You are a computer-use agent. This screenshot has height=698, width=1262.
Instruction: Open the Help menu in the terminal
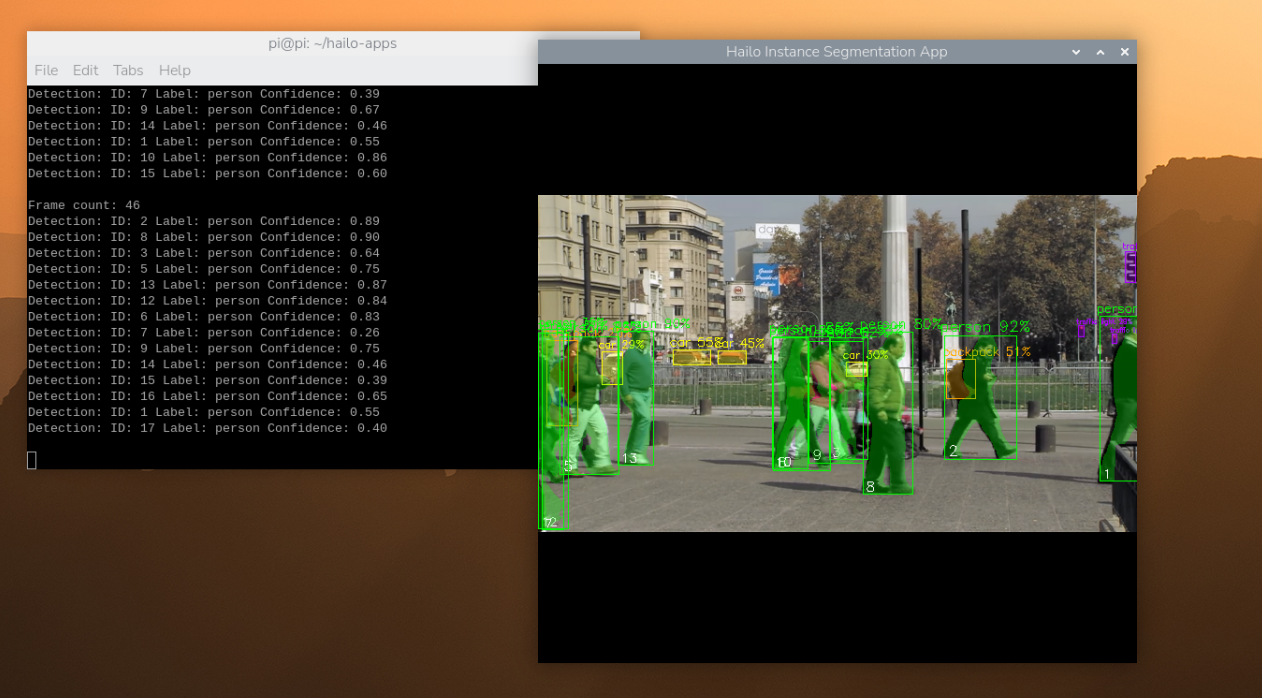pyautogui.click(x=174, y=70)
